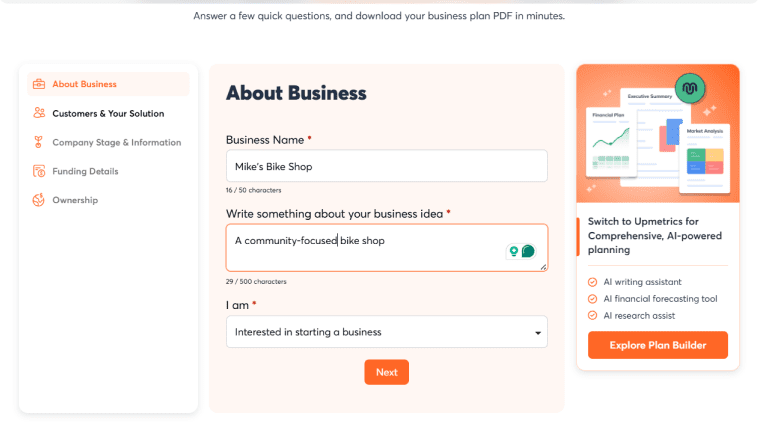This screenshot has height=431, width=772.
Task: Switch to the Ownership section
Action: (75, 200)
